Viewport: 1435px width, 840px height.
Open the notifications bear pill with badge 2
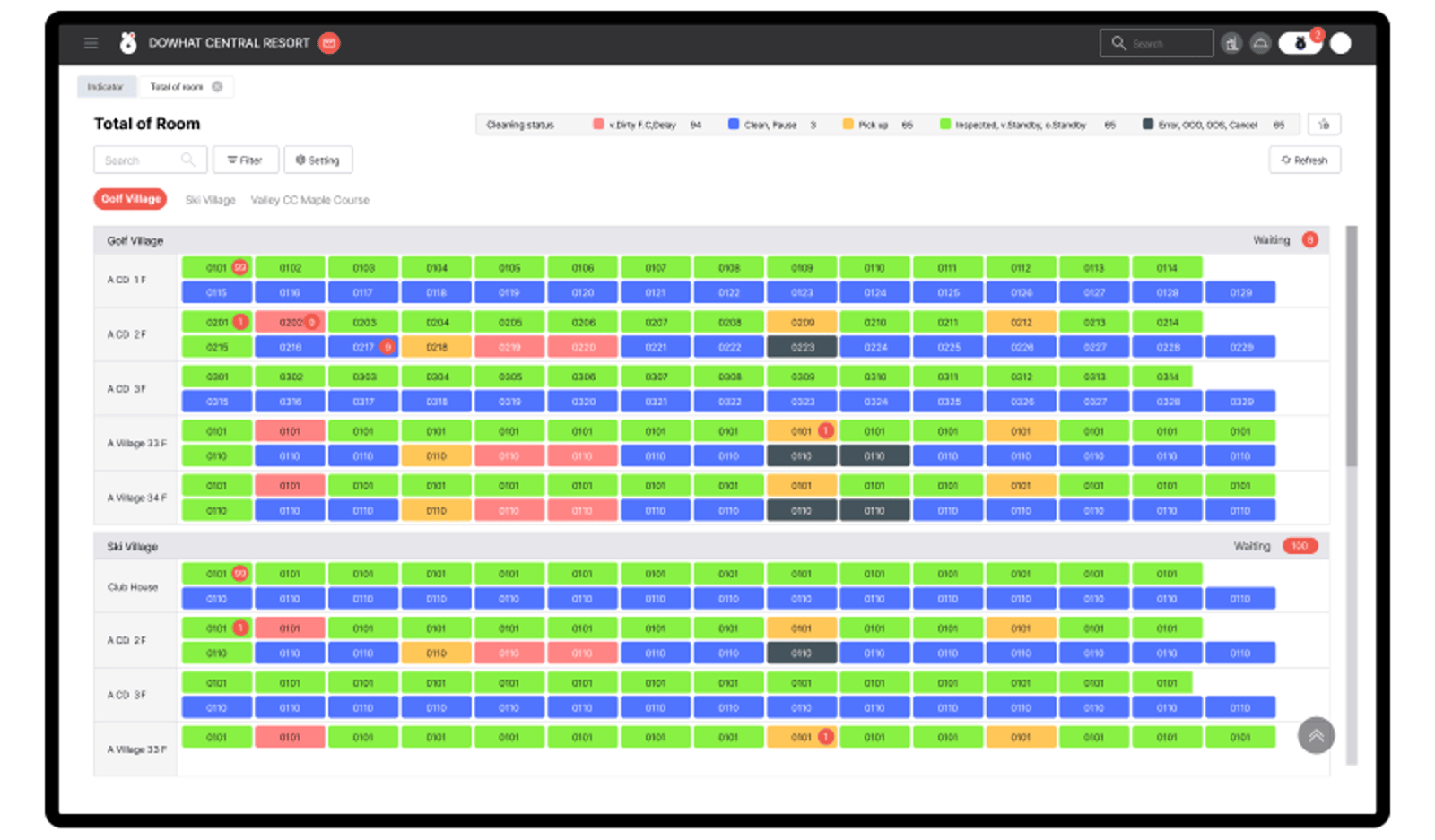[x=1300, y=42]
